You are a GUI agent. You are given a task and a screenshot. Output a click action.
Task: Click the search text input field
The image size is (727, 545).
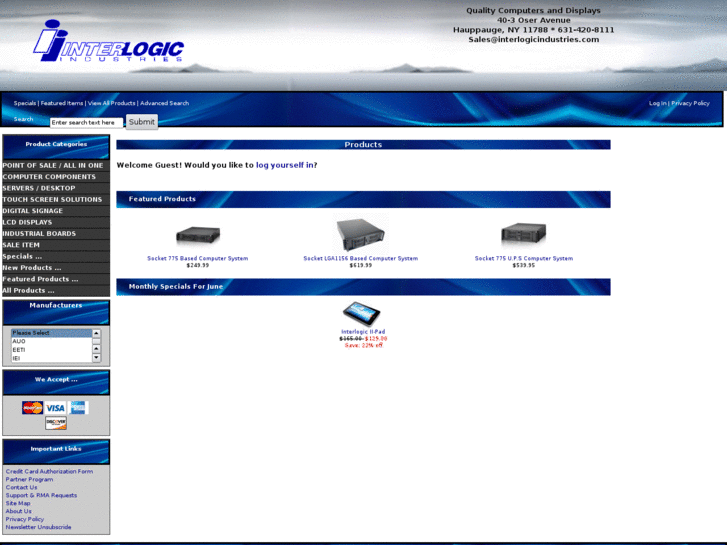pos(86,122)
